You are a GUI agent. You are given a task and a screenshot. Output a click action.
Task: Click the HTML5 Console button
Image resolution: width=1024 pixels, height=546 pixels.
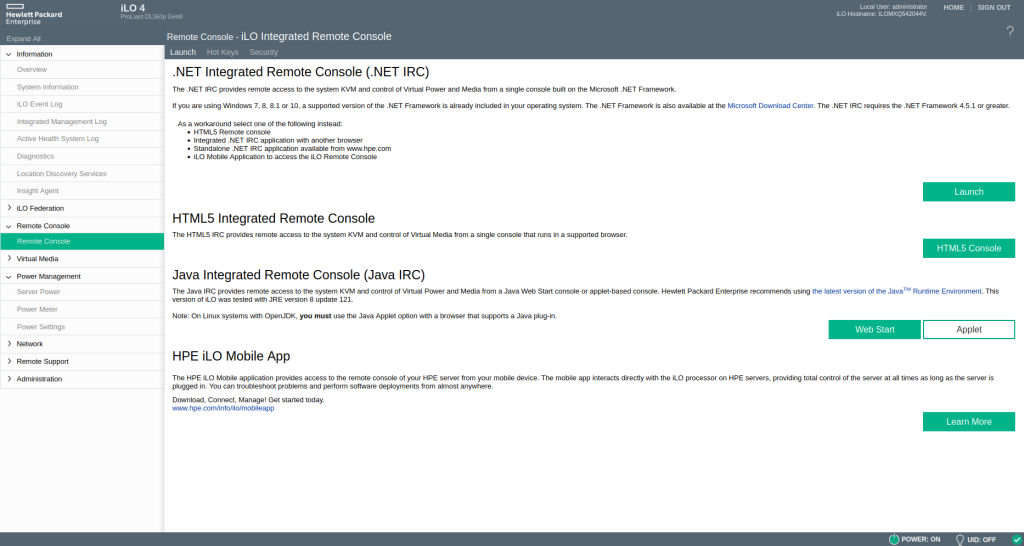click(968, 248)
